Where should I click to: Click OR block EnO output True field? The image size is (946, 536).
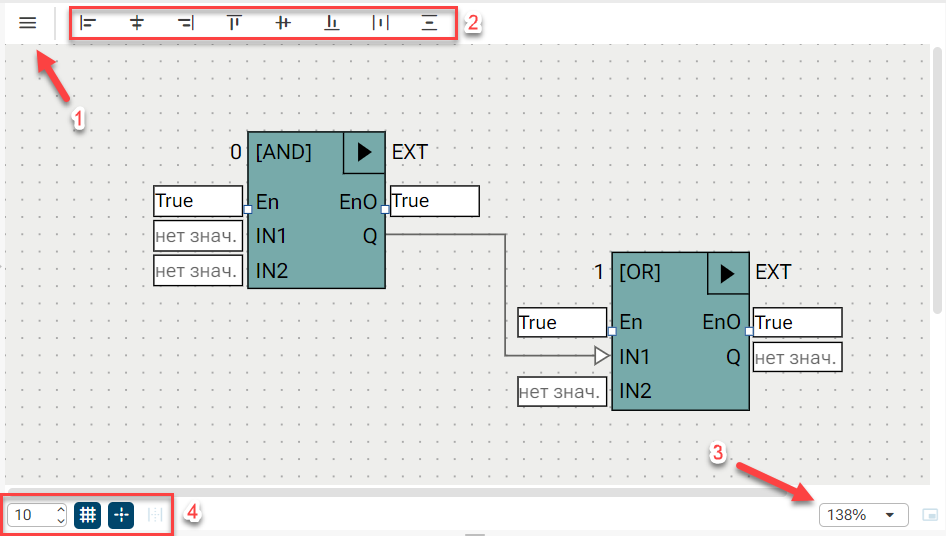797,322
